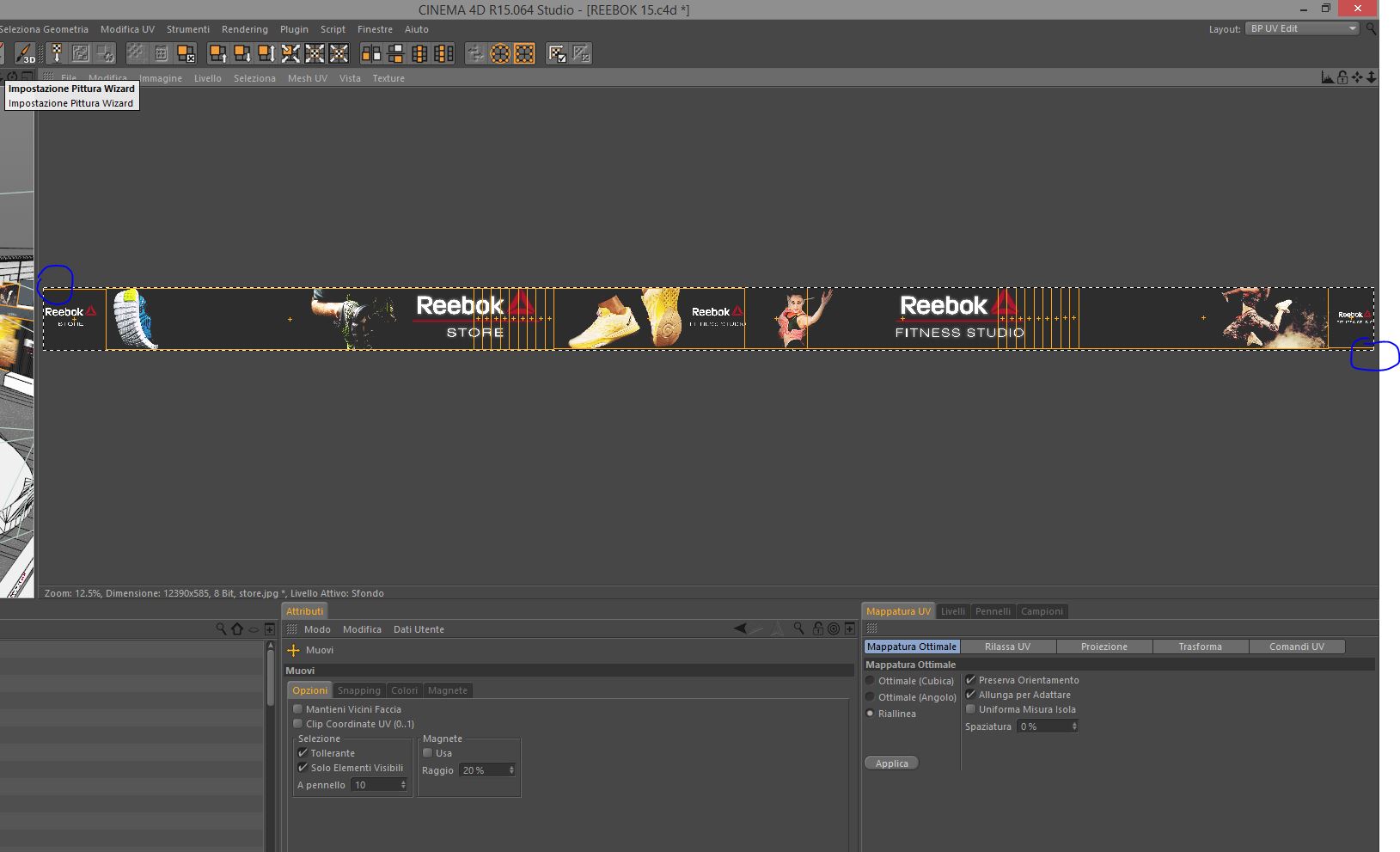Click the highlighted orange square point-grid icon
The width and height of the screenshot is (1400, 852).
pos(524,54)
